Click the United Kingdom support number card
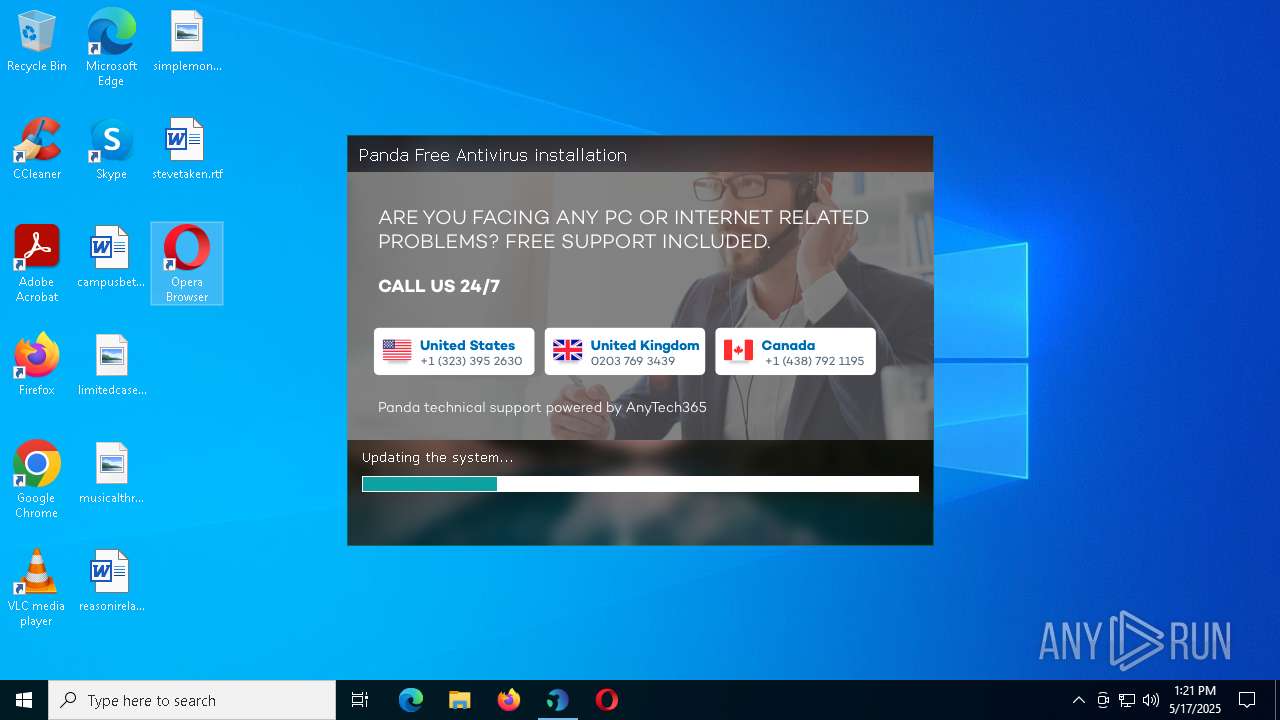The height and width of the screenshot is (720, 1280). coord(625,352)
